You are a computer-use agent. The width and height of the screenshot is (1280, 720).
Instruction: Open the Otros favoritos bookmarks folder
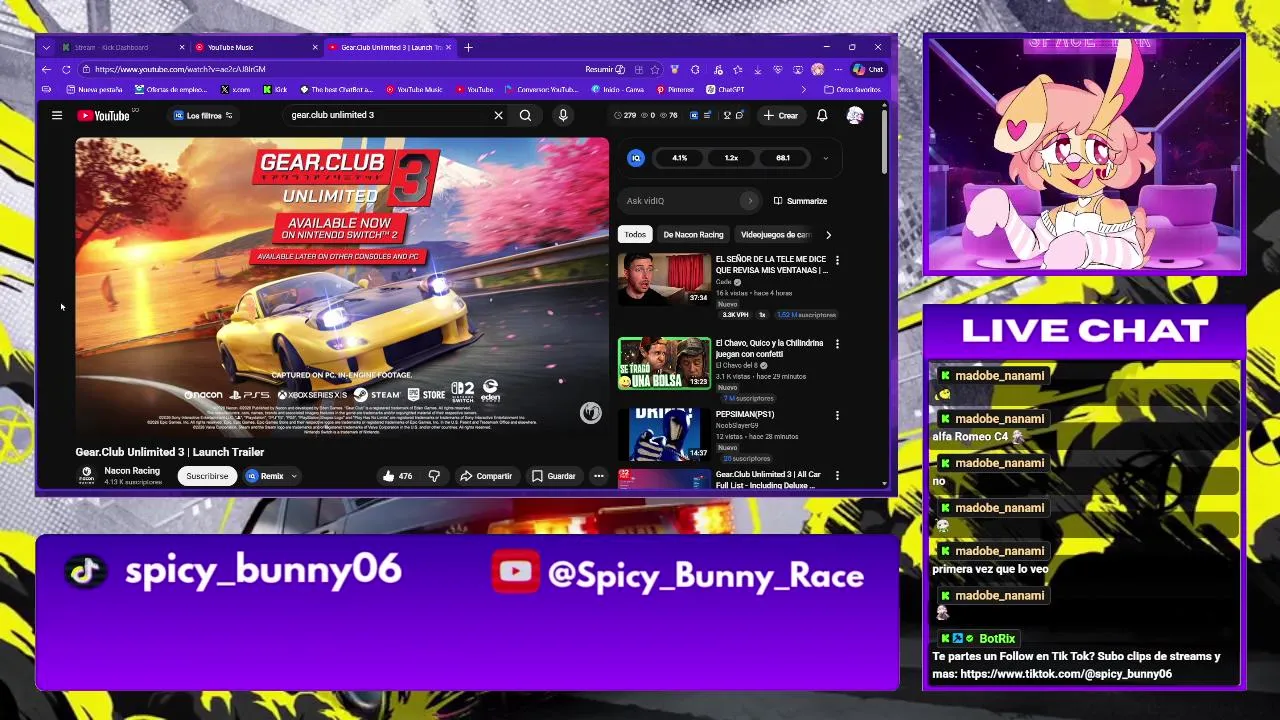(x=852, y=90)
